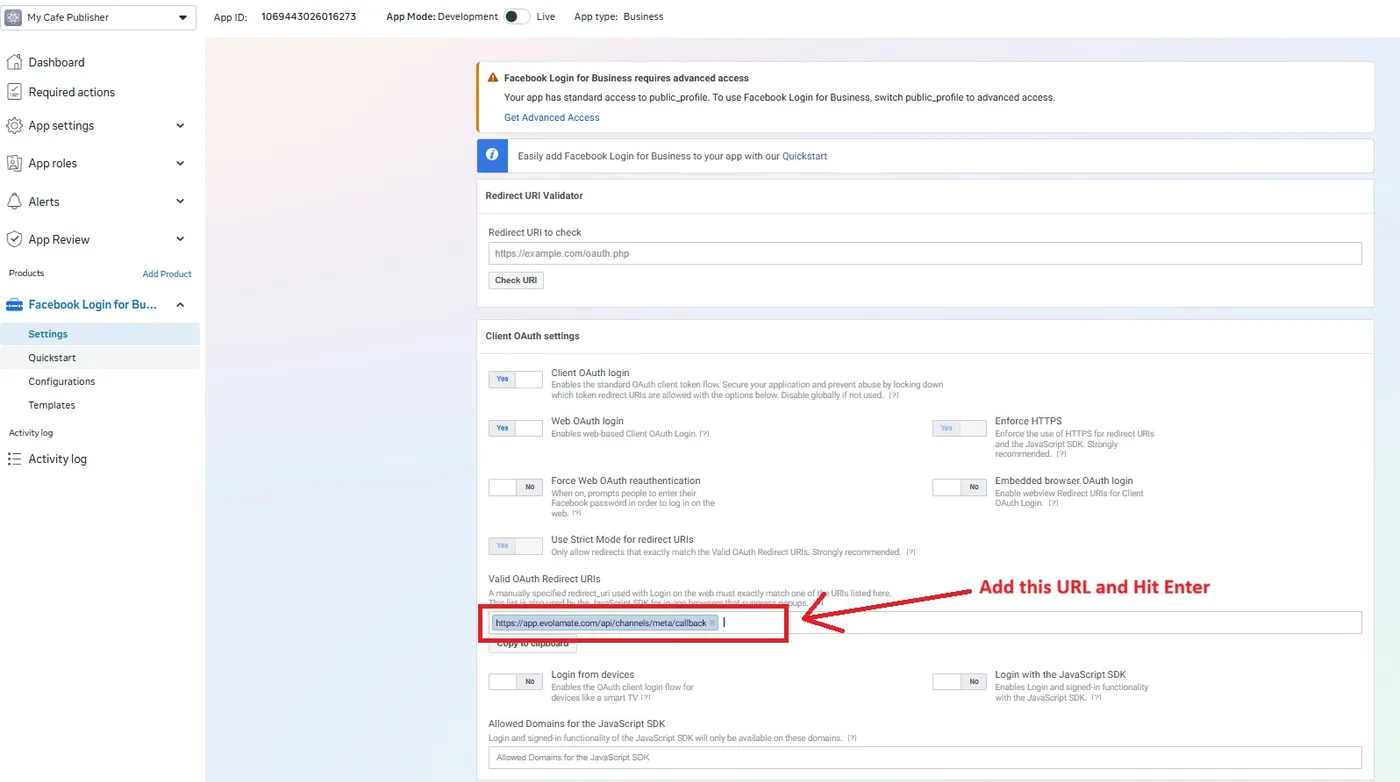Click the App Review shield icon
Viewport: 1400px width, 782px height.
[x=14, y=239]
